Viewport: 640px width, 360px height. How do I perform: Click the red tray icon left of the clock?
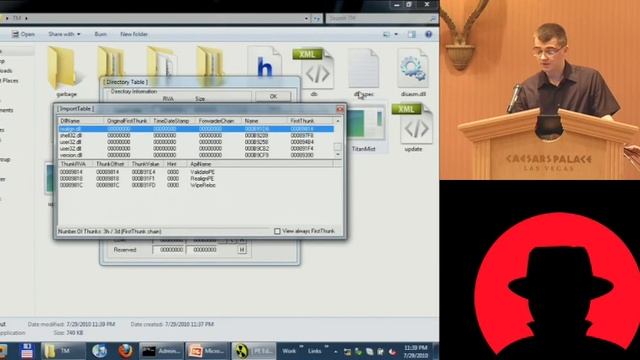392,351
